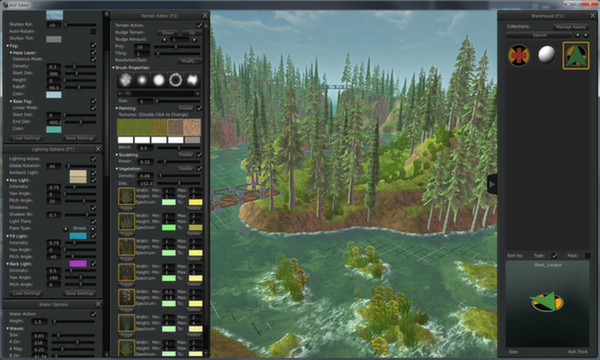Close the Lighting Options panel
This screenshot has width=600, height=360.
pos(98,149)
